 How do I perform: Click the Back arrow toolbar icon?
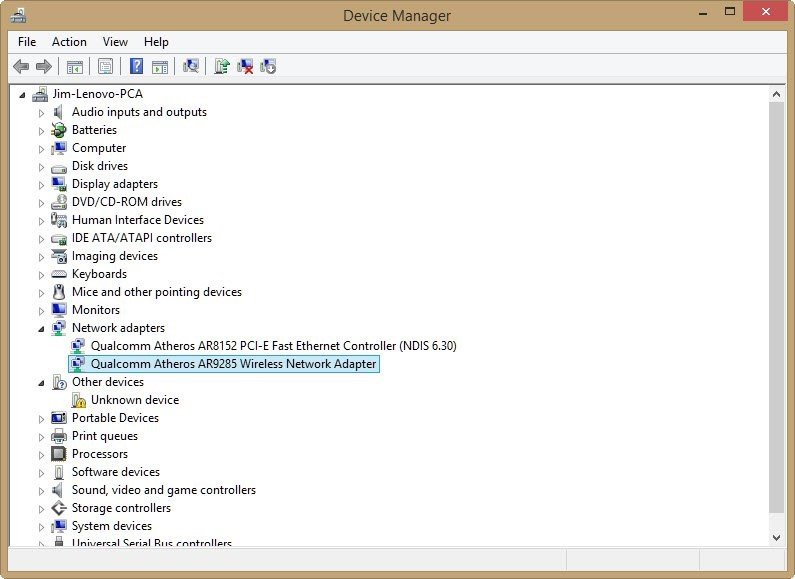[21, 66]
